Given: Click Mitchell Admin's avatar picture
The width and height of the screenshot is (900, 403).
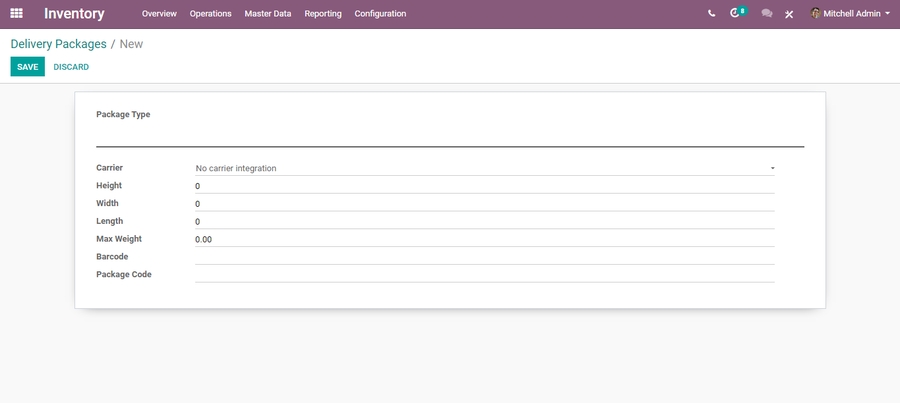Looking at the screenshot, I should tap(815, 14).
